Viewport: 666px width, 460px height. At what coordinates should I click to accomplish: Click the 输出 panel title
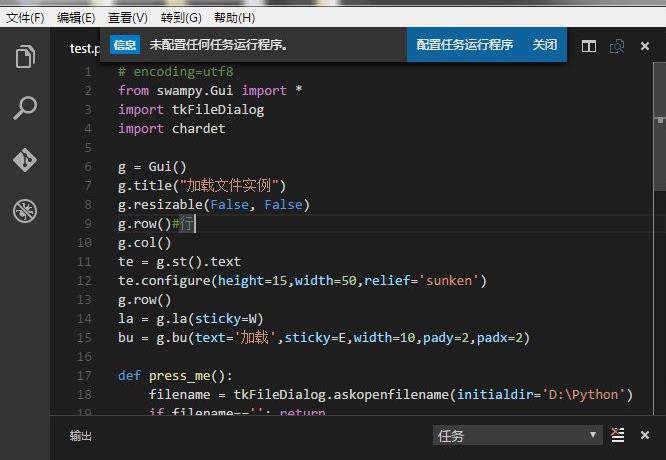(81, 436)
